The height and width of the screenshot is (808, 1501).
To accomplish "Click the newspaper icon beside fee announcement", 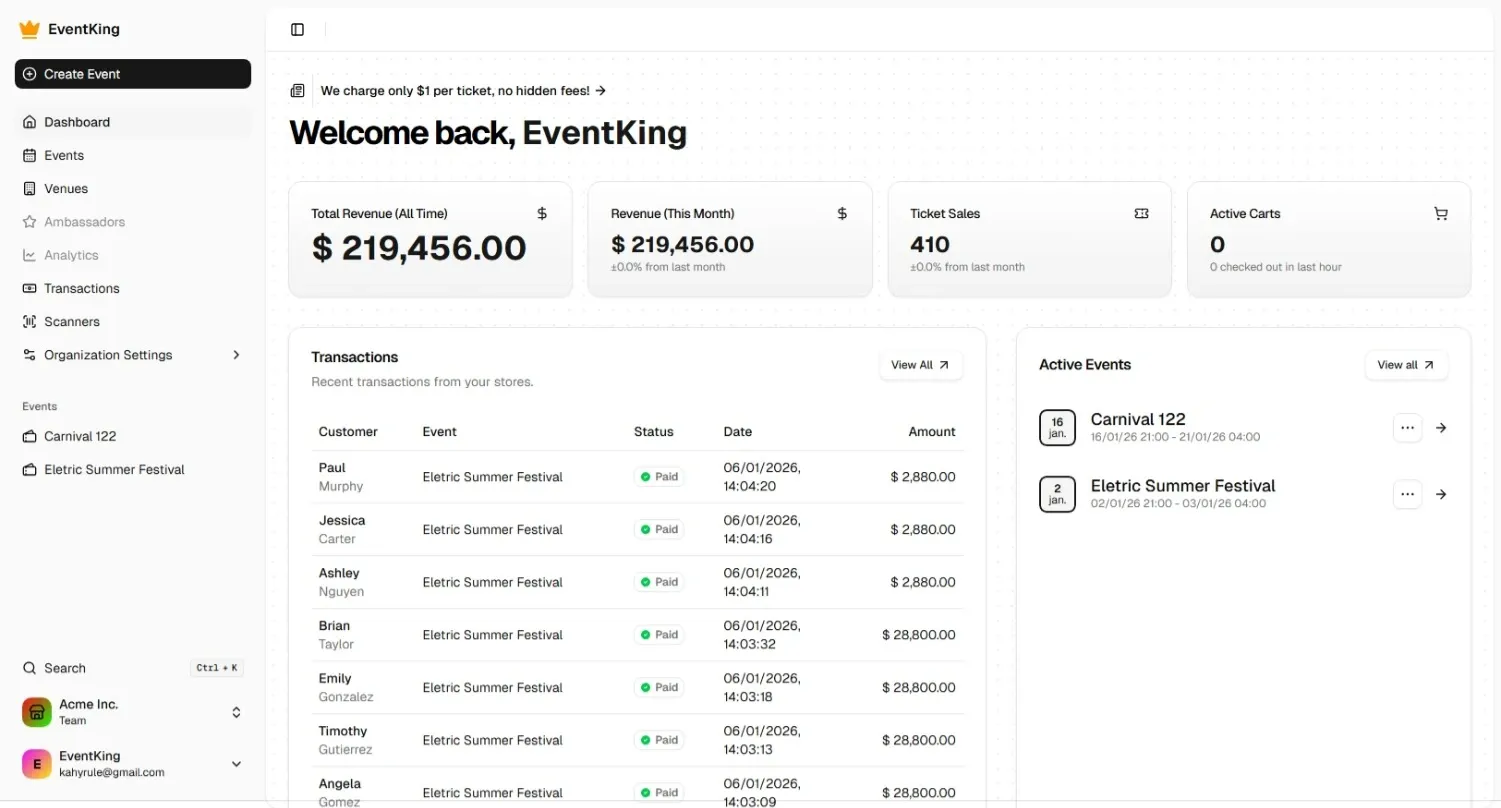I will pos(297,91).
